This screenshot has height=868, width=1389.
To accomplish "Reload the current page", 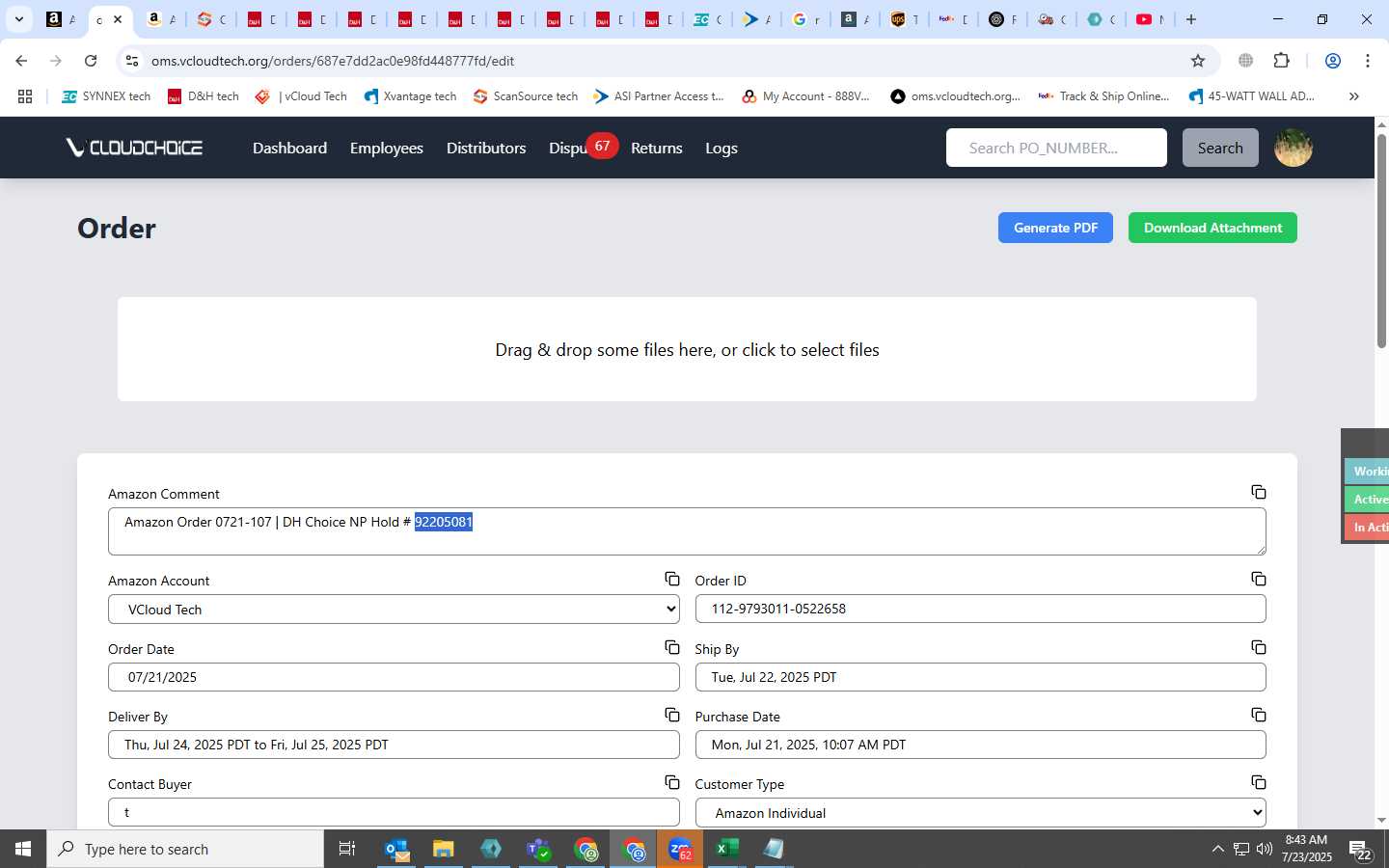I will pyautogui.click(x=91, y=61).
